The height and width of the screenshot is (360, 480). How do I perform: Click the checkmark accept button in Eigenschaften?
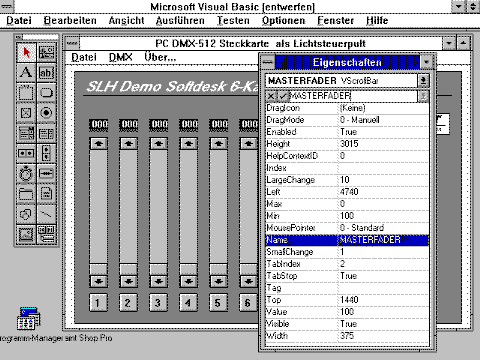[x=283, y=96]
